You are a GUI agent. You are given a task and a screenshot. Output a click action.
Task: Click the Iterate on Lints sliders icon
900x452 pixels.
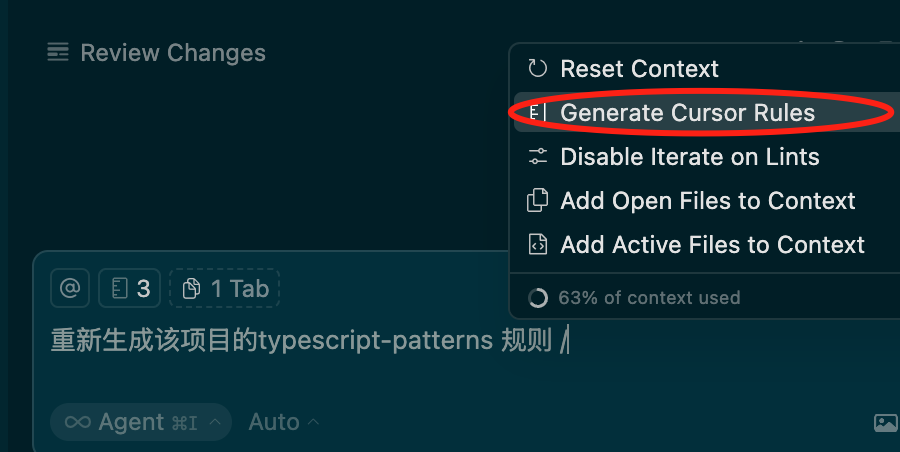[538, 157]
